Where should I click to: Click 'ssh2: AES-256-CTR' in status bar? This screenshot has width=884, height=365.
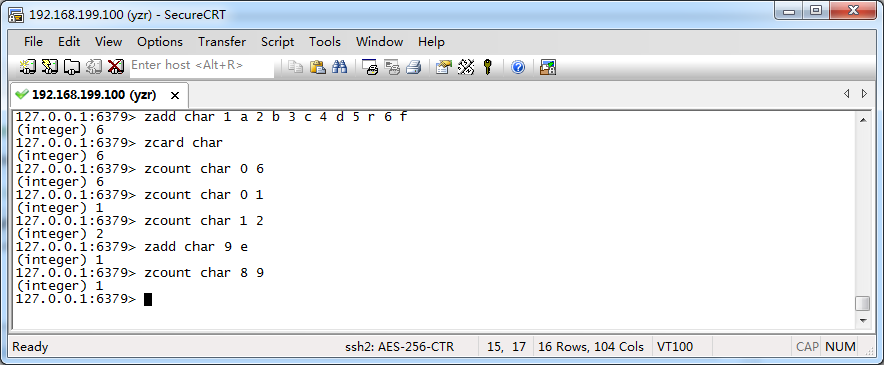pyautogui.click(x=399, y=347)
